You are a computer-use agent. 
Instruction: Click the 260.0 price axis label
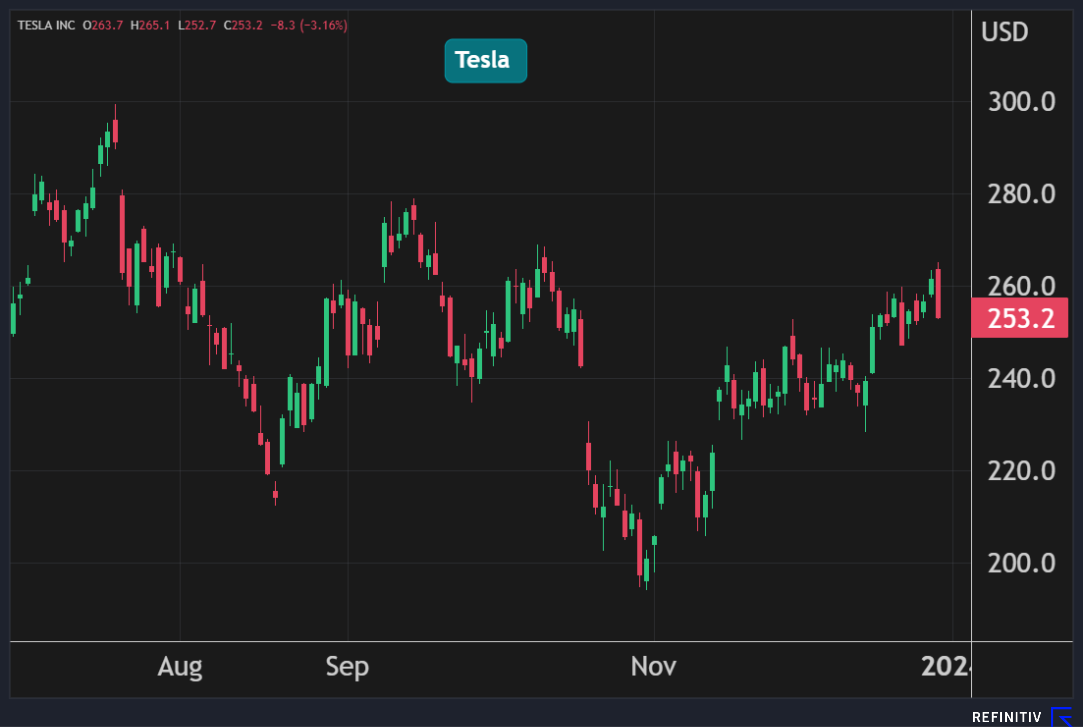coord(1022,285)
